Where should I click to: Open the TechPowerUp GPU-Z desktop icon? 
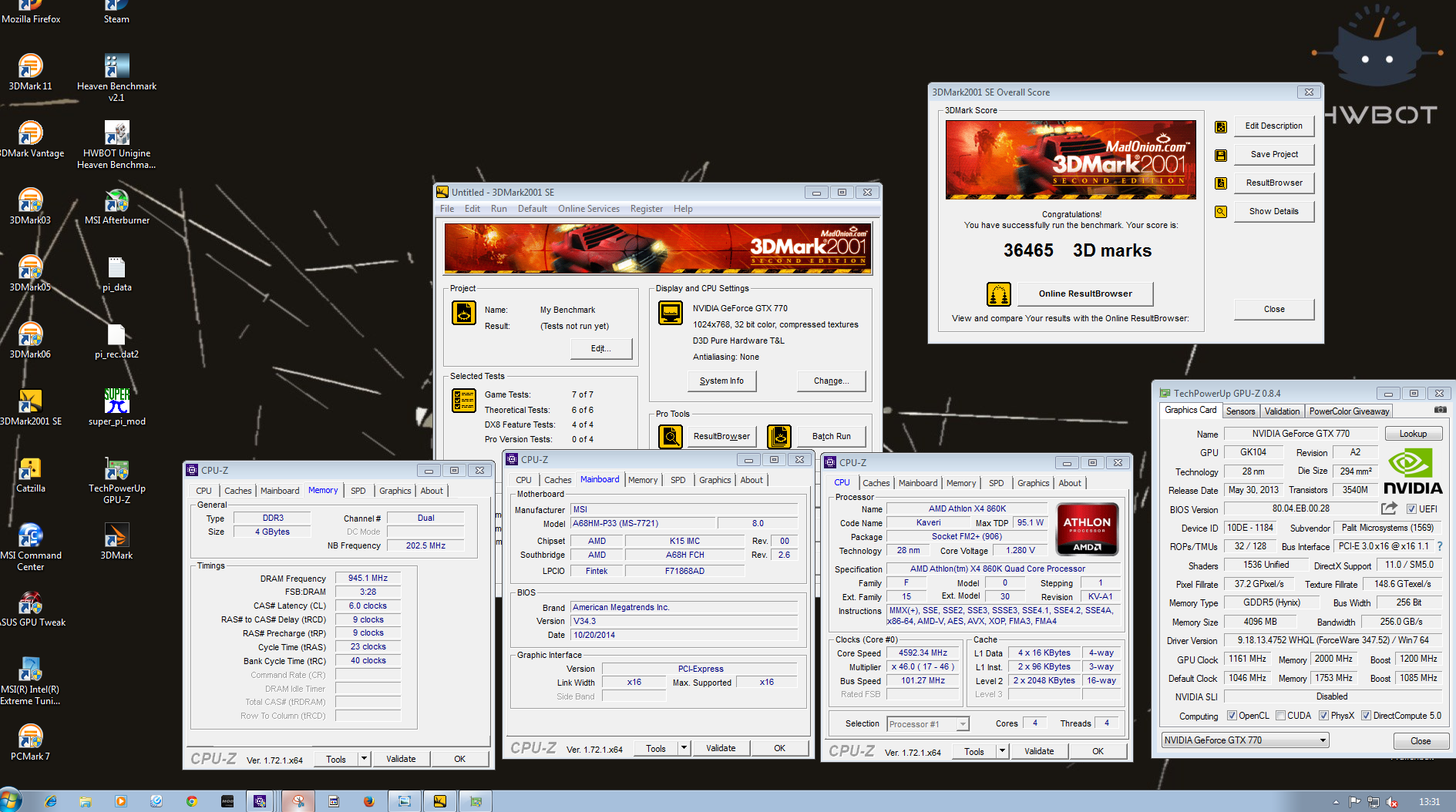116,479
